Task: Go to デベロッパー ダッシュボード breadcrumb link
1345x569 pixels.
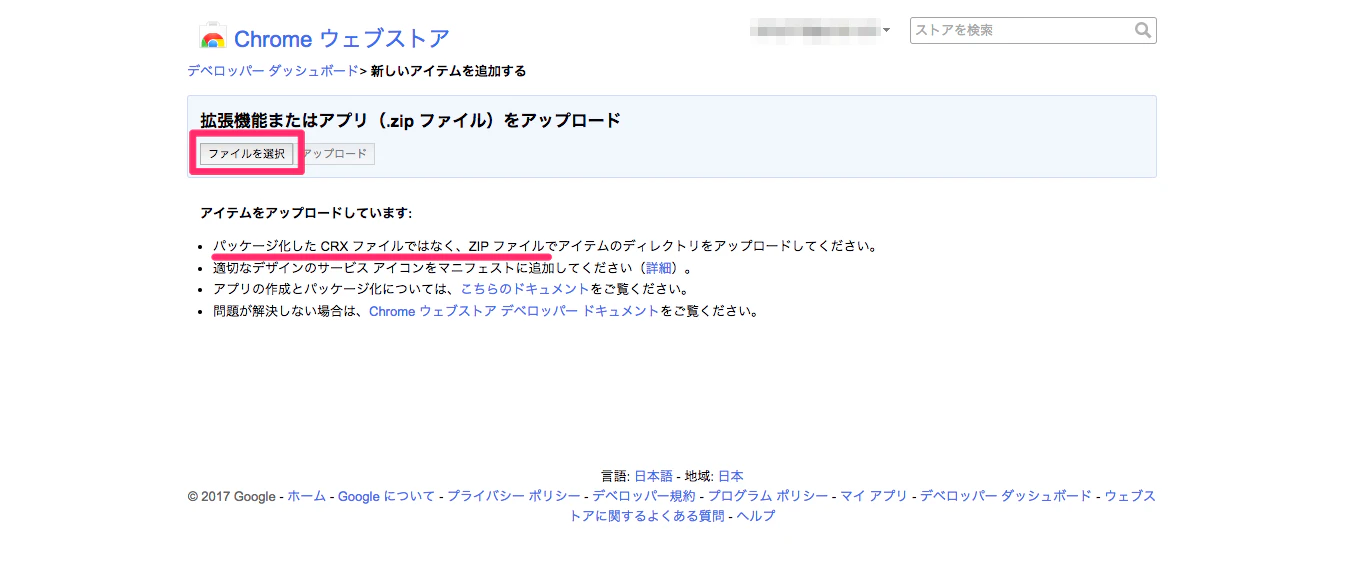Action: (273, 71)
